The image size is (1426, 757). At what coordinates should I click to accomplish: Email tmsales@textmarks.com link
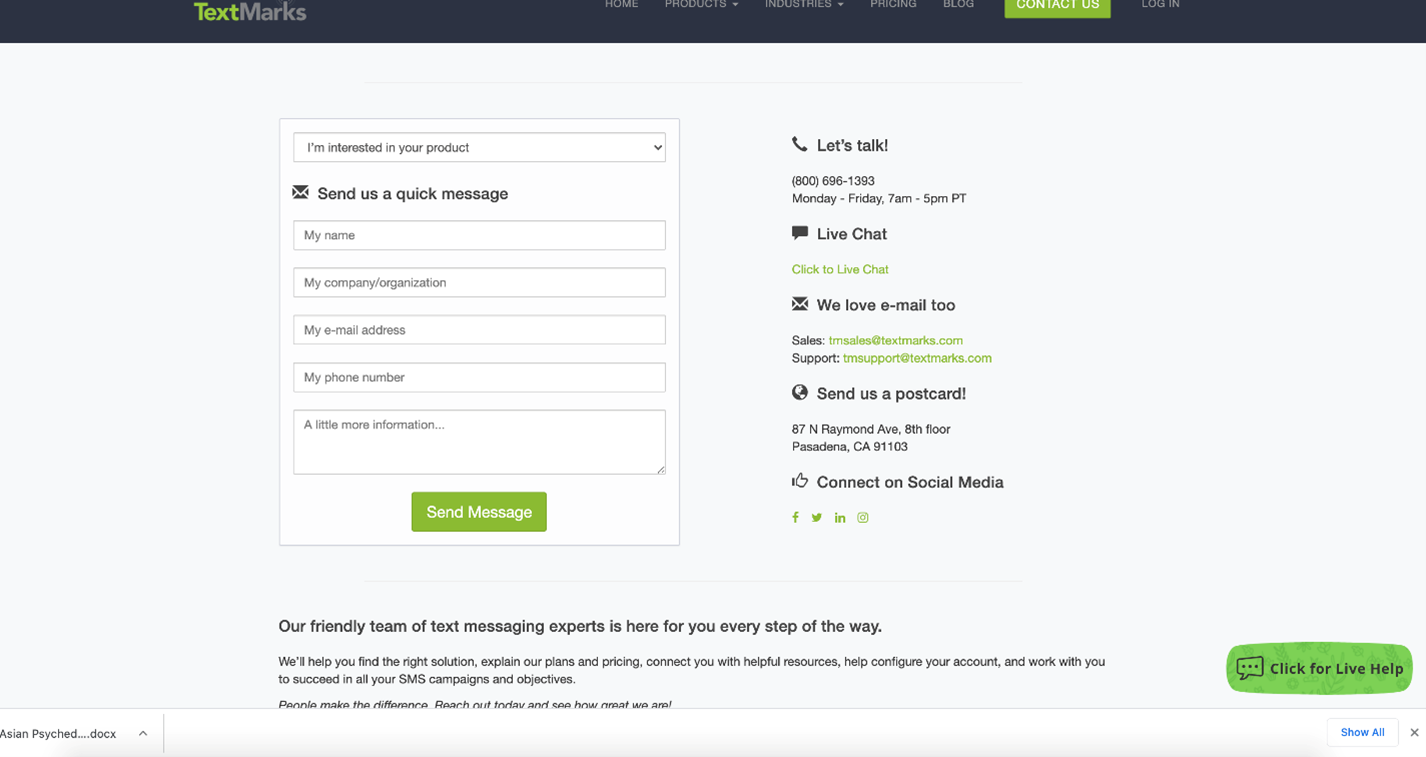coord(896,340)
